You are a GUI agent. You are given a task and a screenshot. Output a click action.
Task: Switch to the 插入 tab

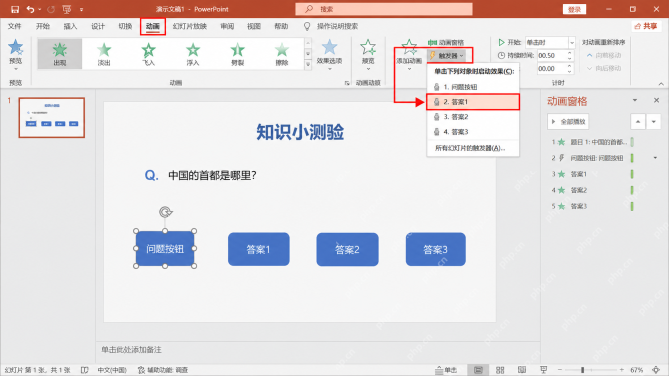click(x=70, y=26)
